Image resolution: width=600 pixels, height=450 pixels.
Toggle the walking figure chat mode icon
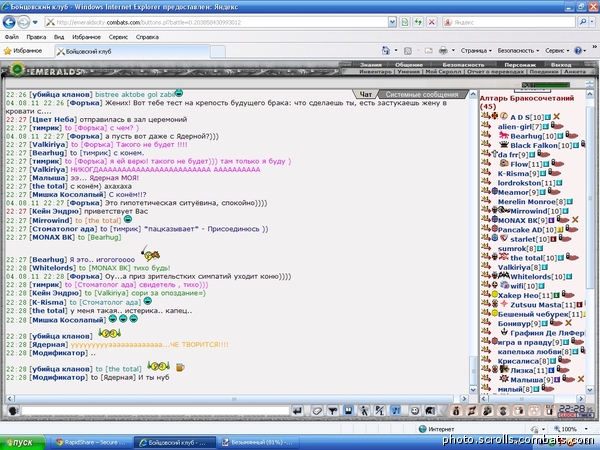coord(364,411)
